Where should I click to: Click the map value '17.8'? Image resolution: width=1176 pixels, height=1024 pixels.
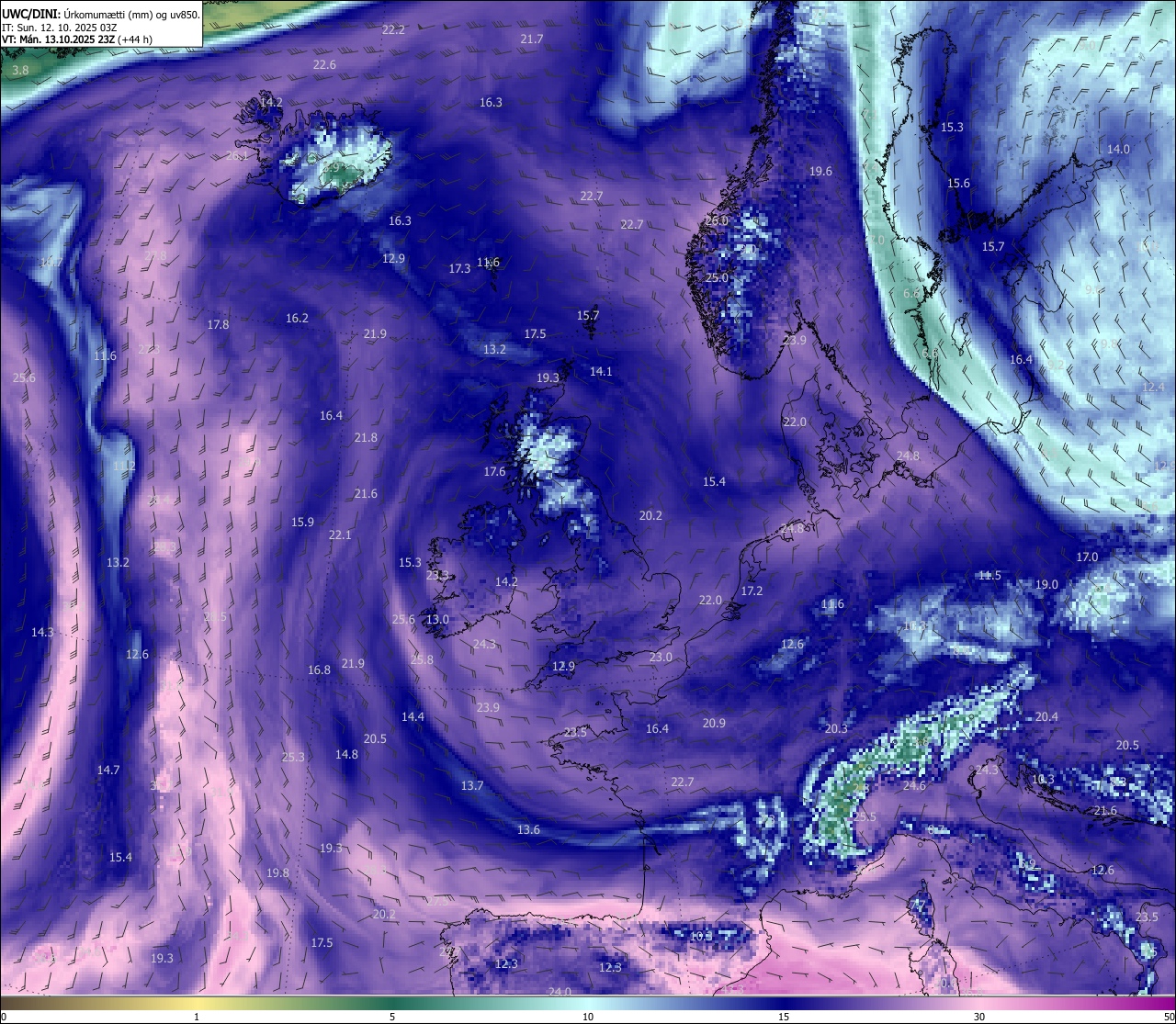(x=218, y=324)
